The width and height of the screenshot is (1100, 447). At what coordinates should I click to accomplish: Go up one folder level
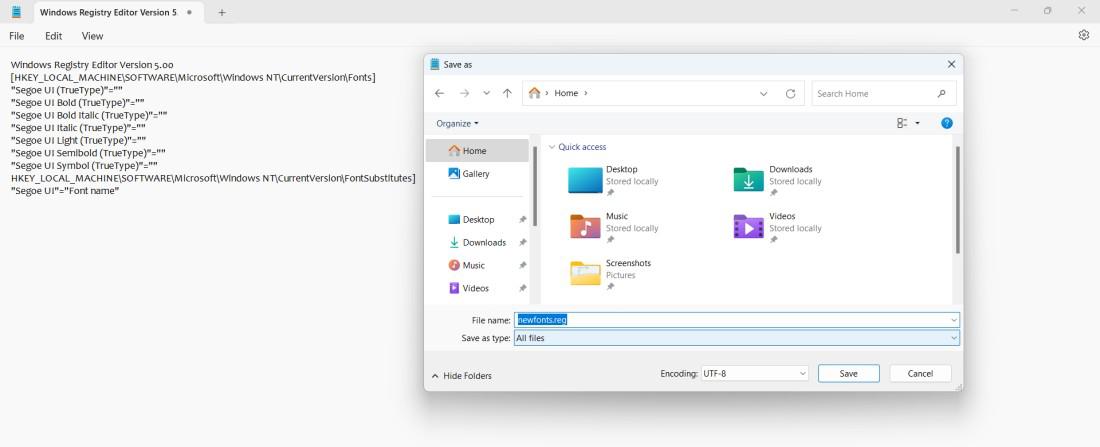(507, 93)
